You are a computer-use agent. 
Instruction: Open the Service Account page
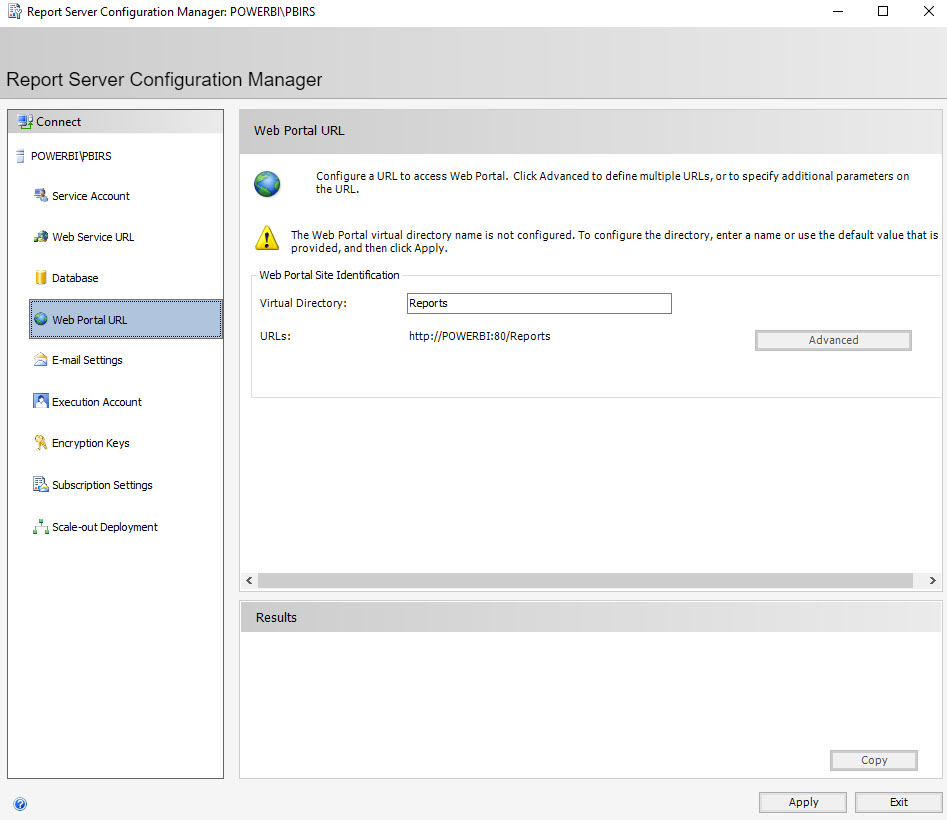(x=91, y=196)
